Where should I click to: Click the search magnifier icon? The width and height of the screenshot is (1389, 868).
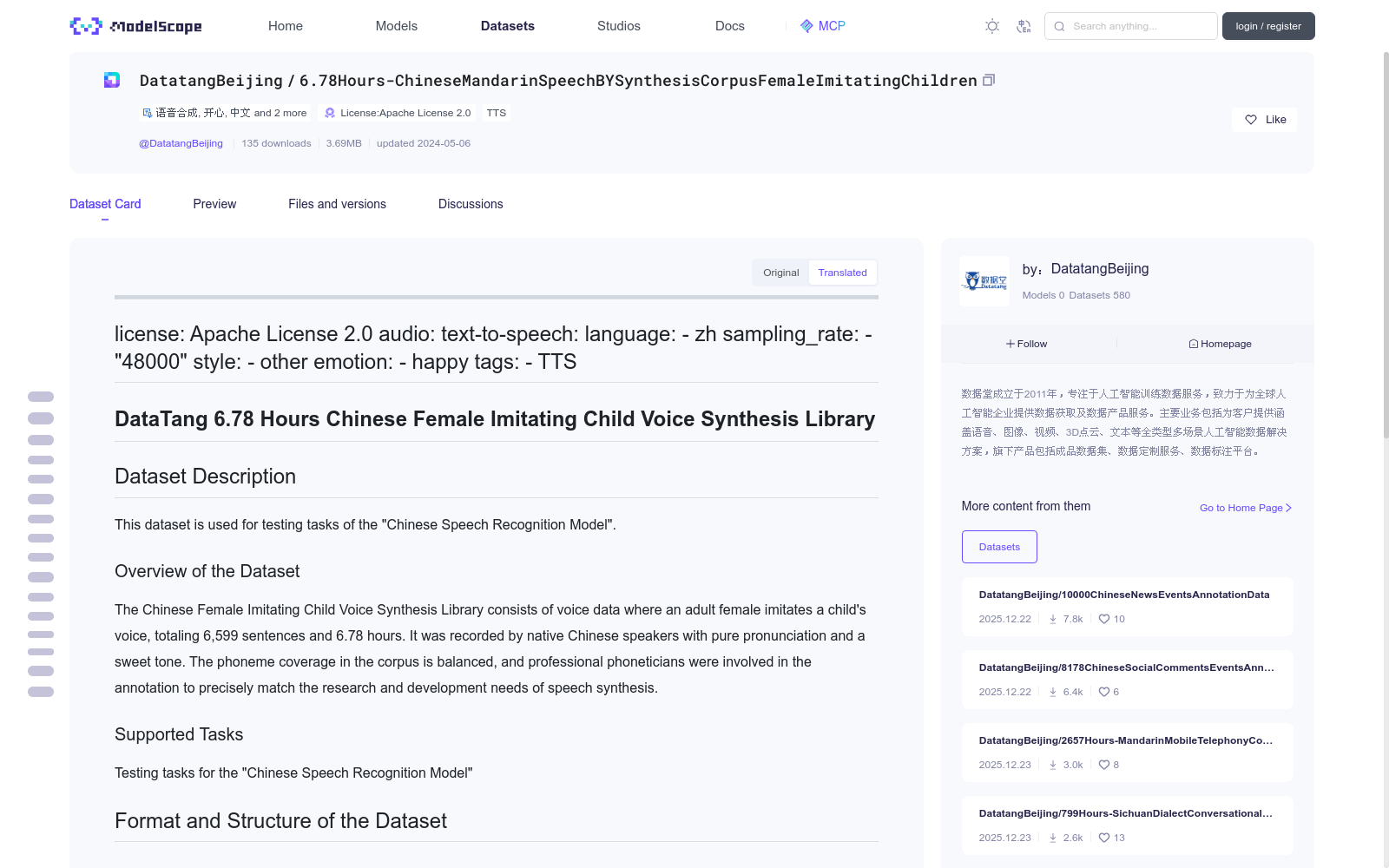click(1059, 26)
